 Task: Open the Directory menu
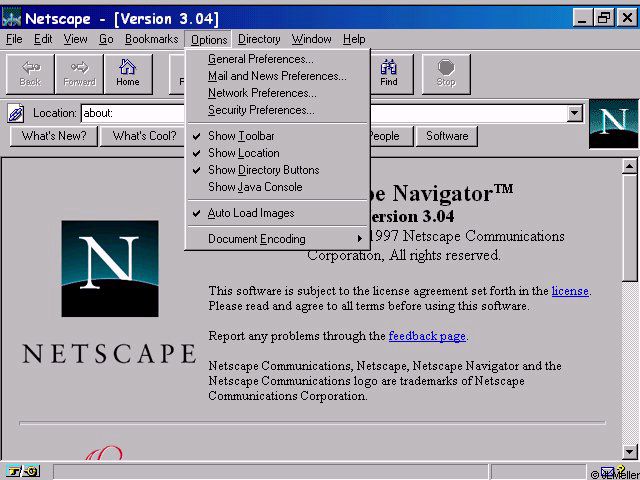(259, 39)
